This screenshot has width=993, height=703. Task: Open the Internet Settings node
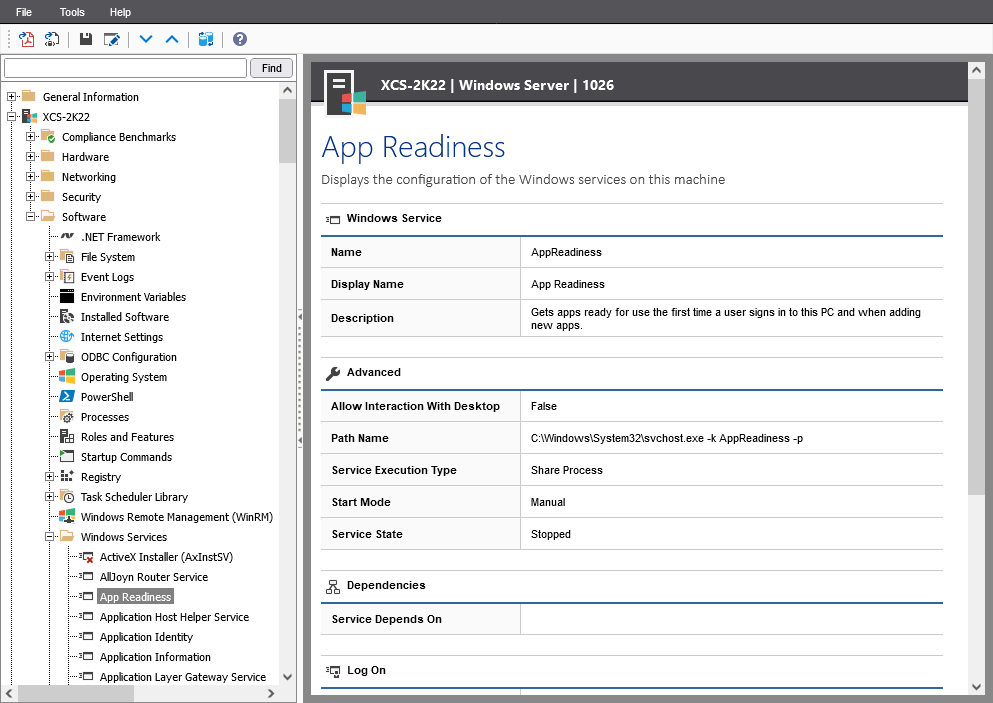coord(122,337)
